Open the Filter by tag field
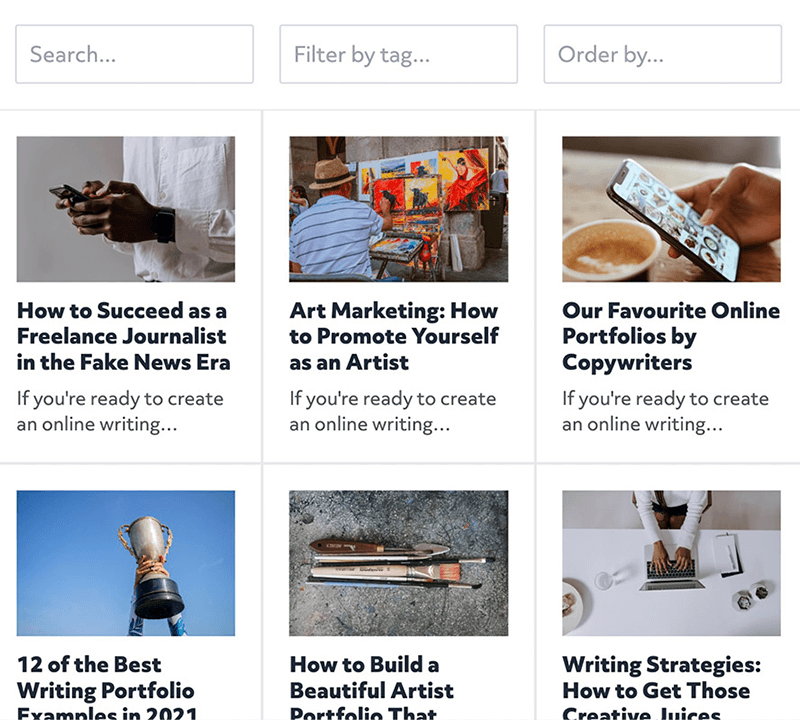The height and width of the screenshot is (720, 800). click(x=398, y=54)
